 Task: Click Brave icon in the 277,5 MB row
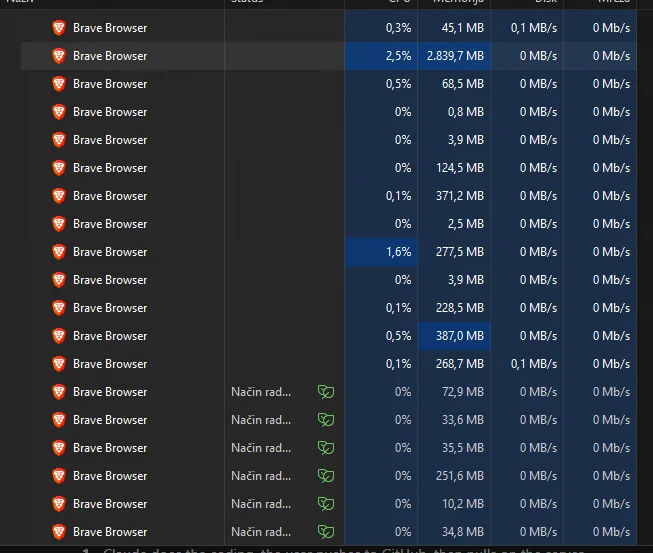pyautogui.click(x=59, y=252)
